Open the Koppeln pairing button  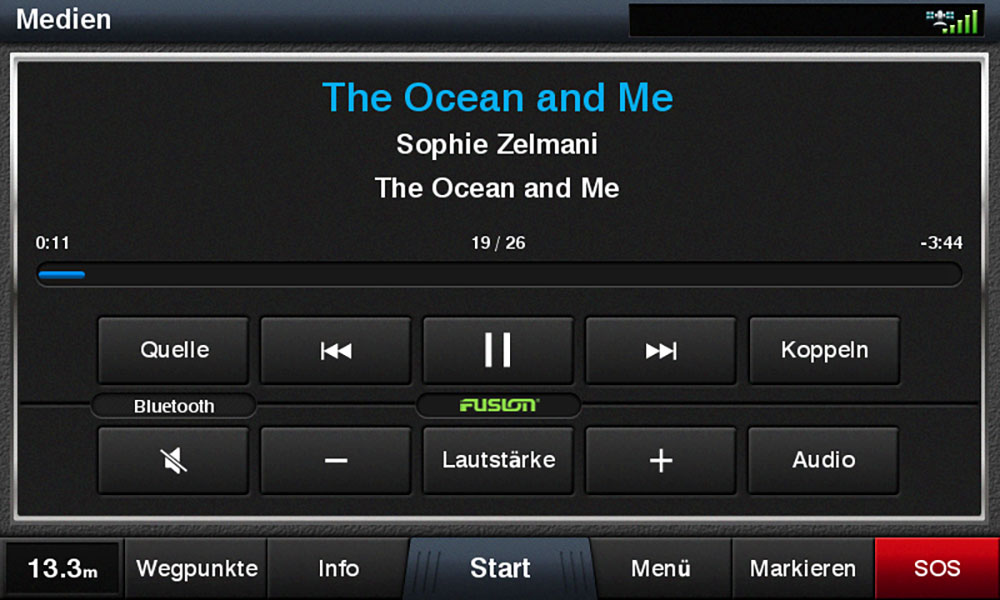(824, 351)
